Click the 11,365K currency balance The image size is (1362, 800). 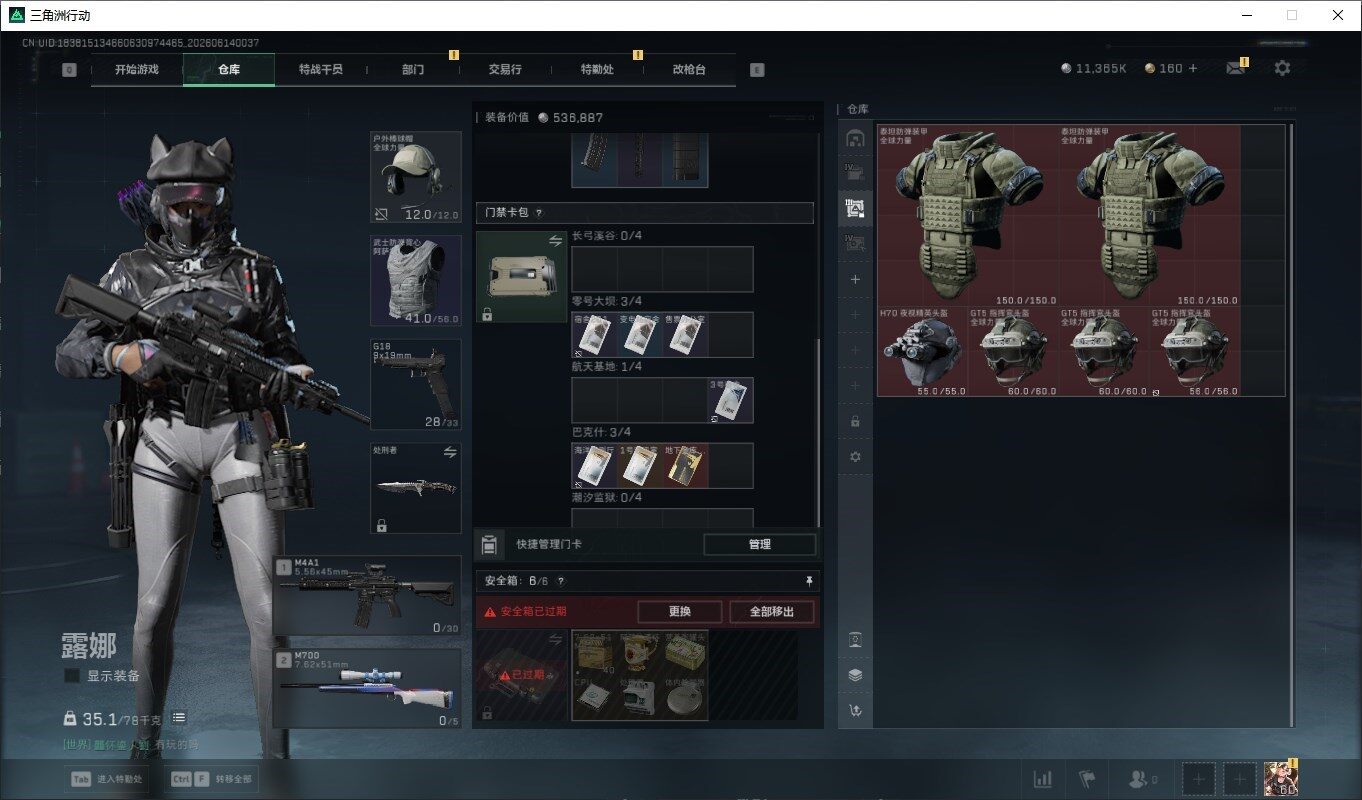pyautogui.click(x=1094, y=68)
